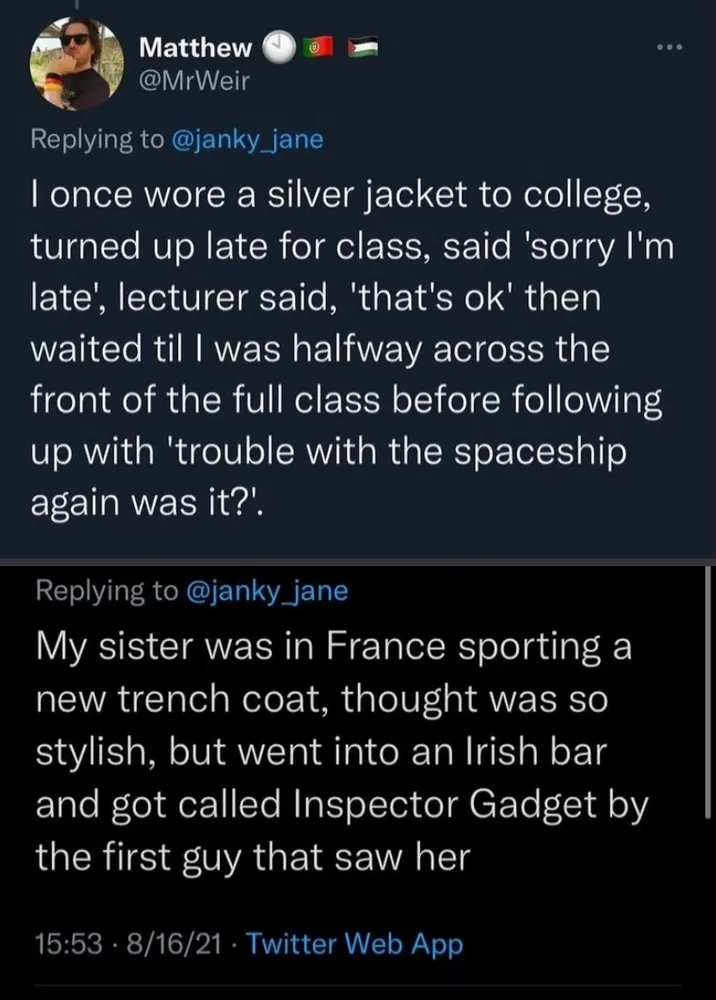Click the clock emoji beside Matthew's name
This screenshot has height=1000, width=716.
277,46
